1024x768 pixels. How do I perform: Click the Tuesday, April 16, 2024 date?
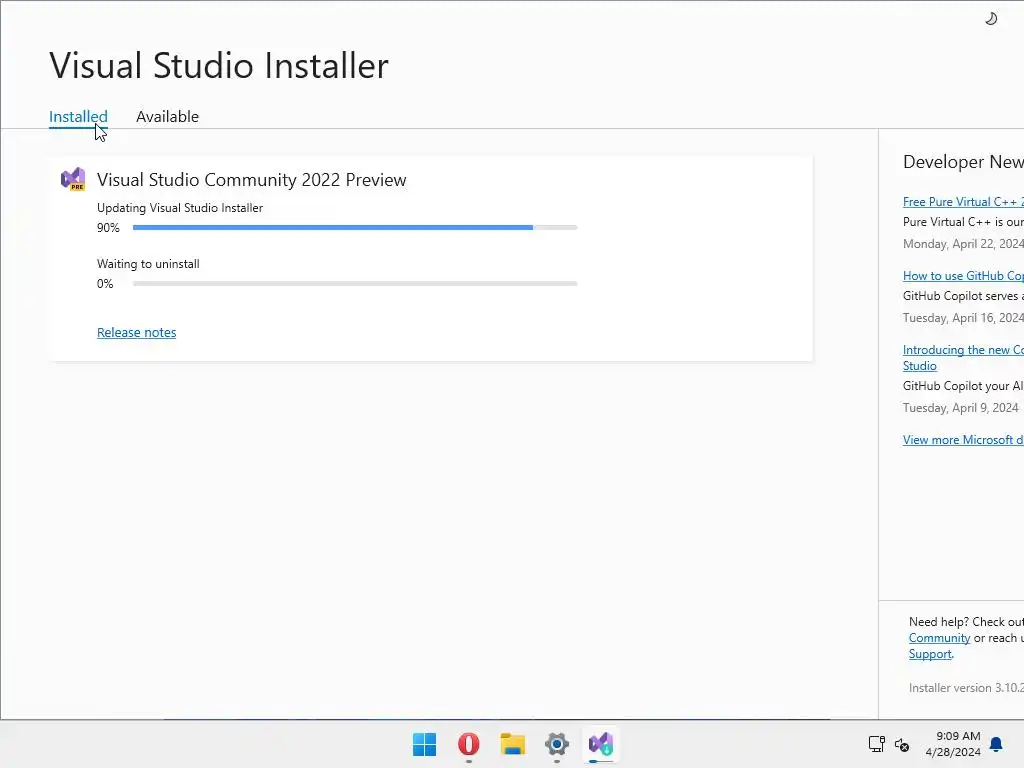point(963,317)
